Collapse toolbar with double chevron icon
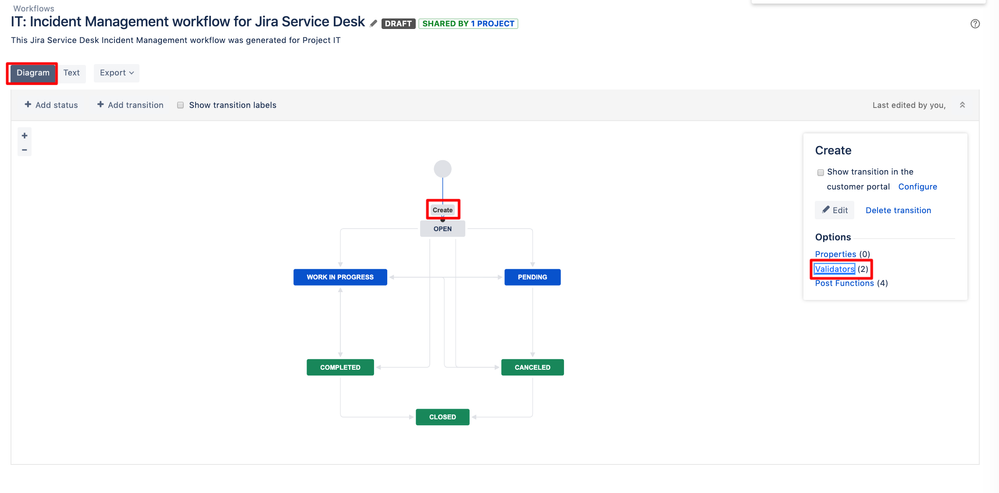 tap(962, 105)
